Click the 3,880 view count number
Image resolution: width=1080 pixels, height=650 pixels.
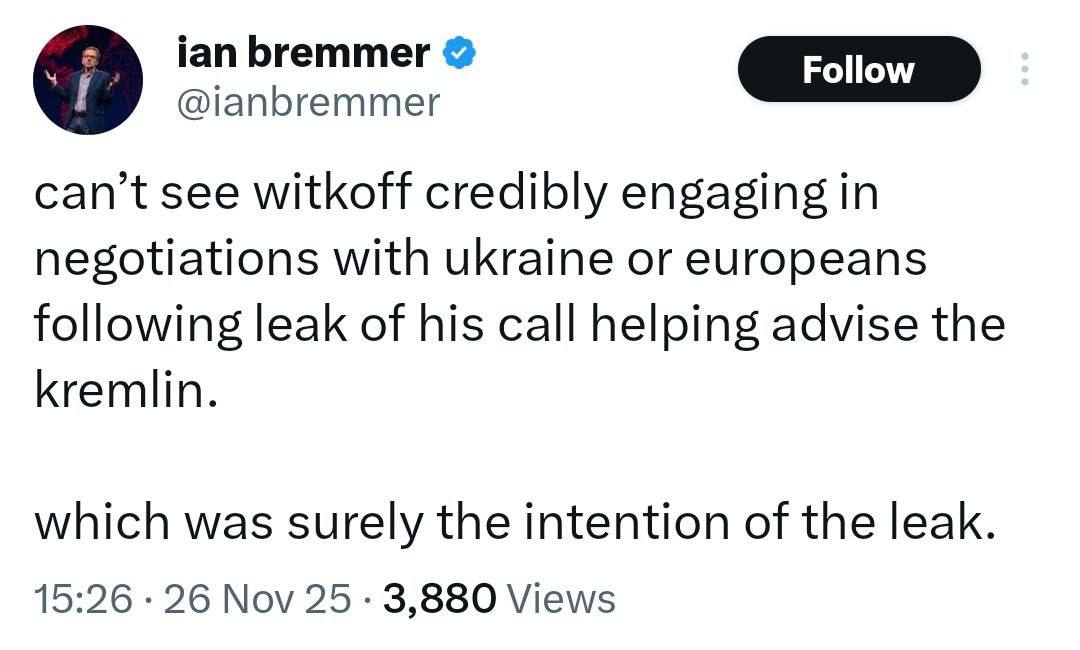(439, 599)
